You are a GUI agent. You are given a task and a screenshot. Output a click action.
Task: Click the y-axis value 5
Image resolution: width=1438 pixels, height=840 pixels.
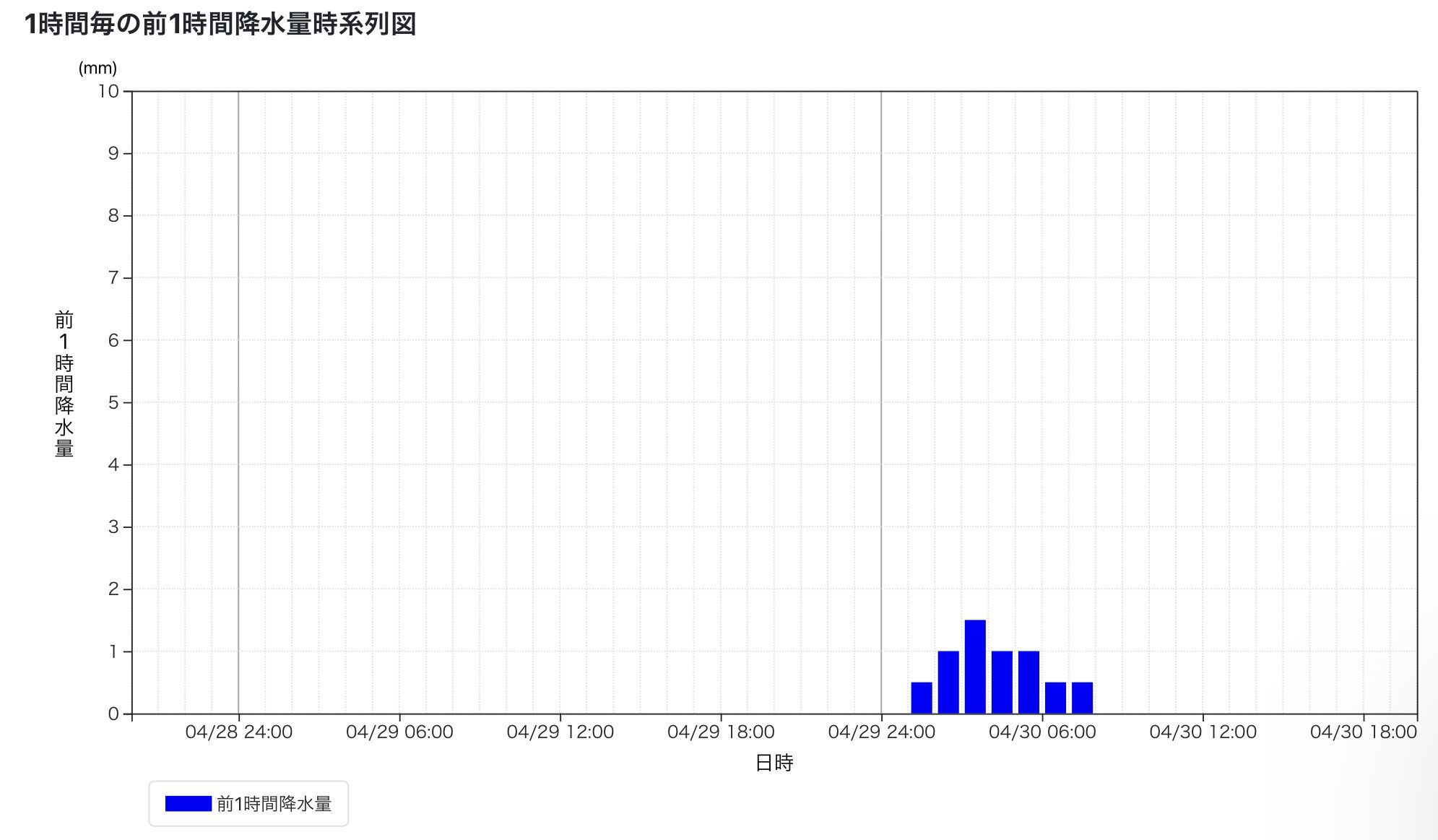coord(113,402)
